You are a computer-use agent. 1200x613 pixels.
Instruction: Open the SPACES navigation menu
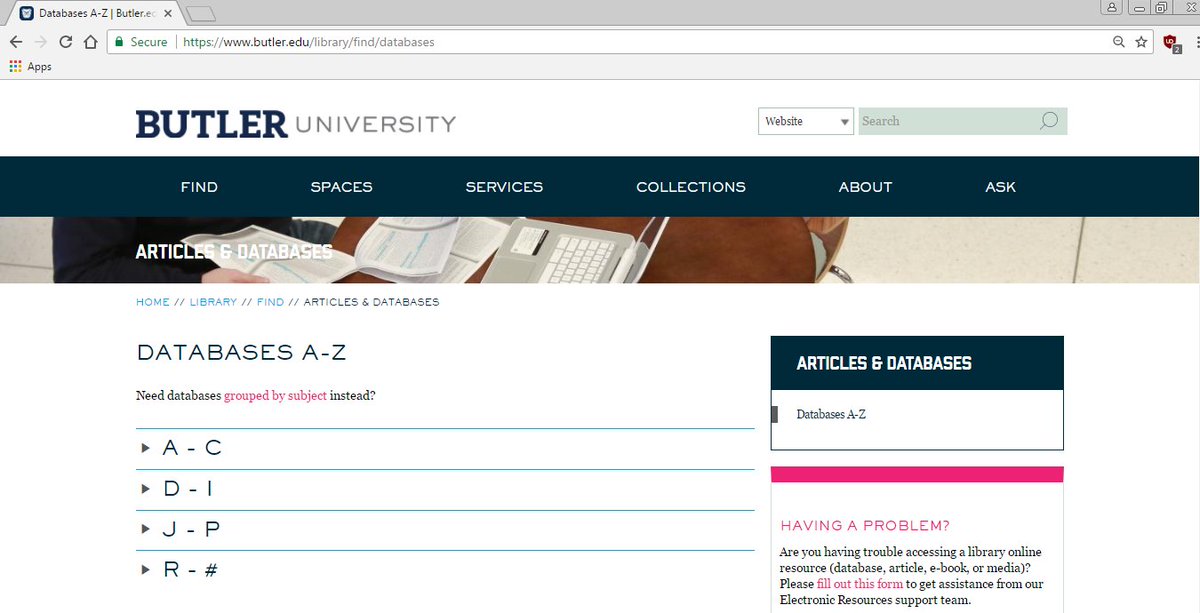[x=341, y=187]
